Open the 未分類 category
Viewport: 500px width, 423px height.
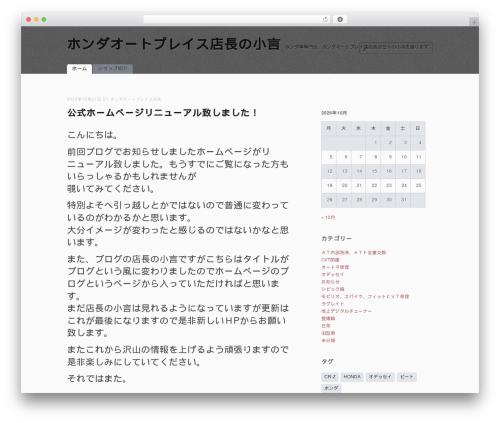coord(328,341)
